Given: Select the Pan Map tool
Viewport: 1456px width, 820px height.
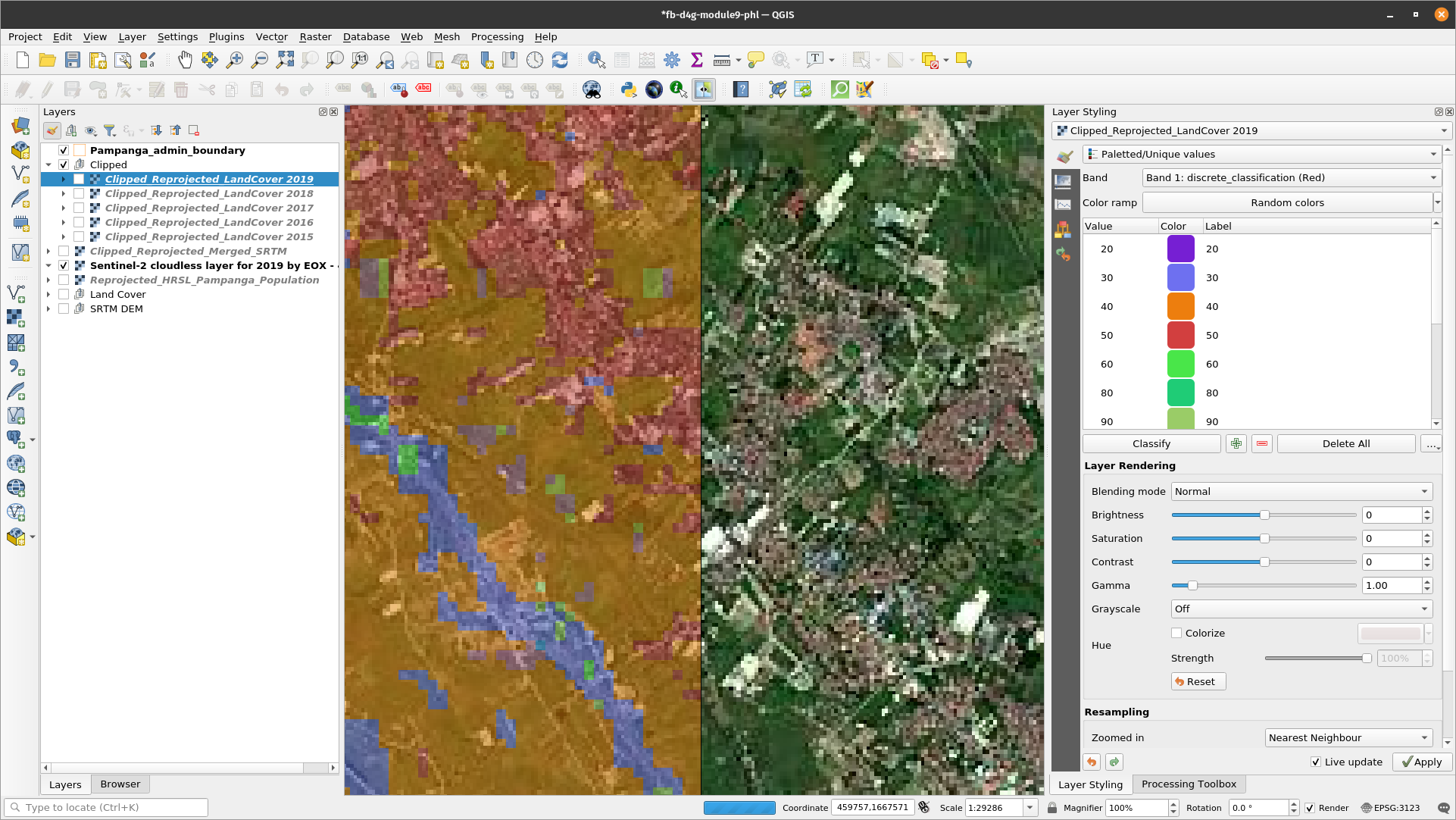Looking at the screenshot, I should pyautogui.click(x=184, y=61).
